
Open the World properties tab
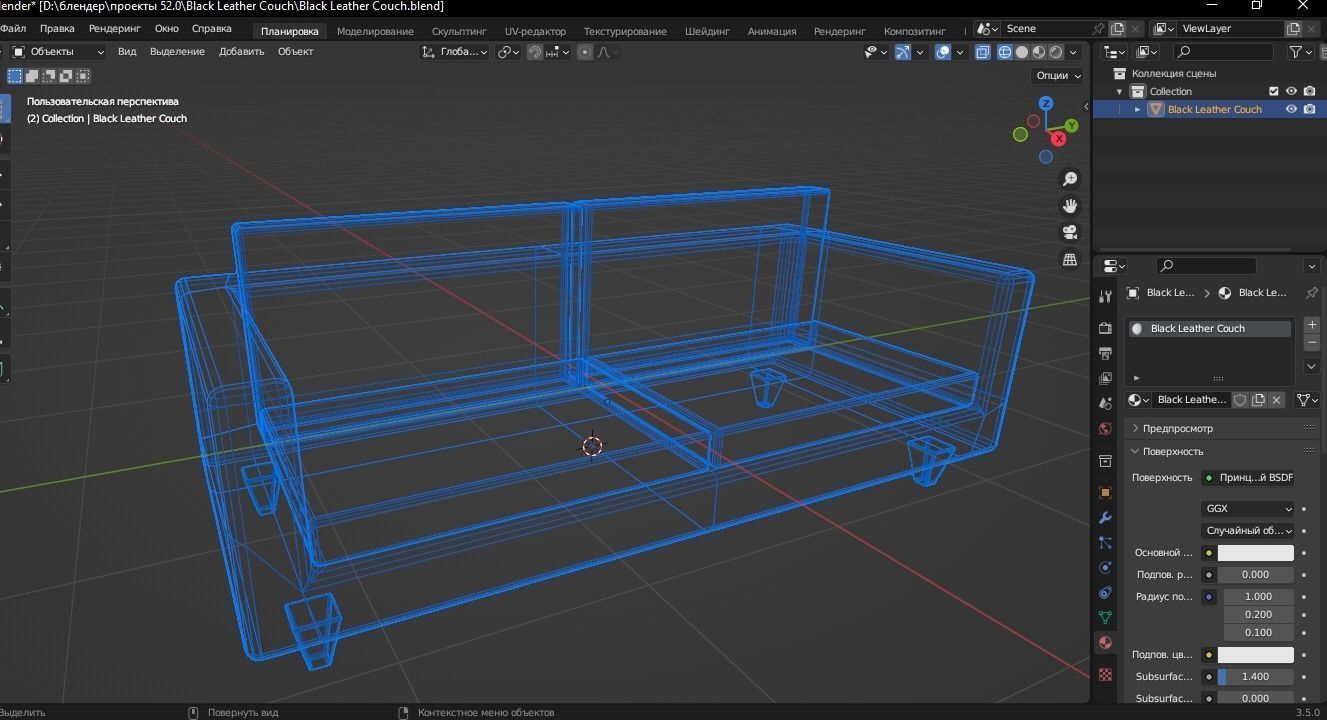tap(1105, 428)
